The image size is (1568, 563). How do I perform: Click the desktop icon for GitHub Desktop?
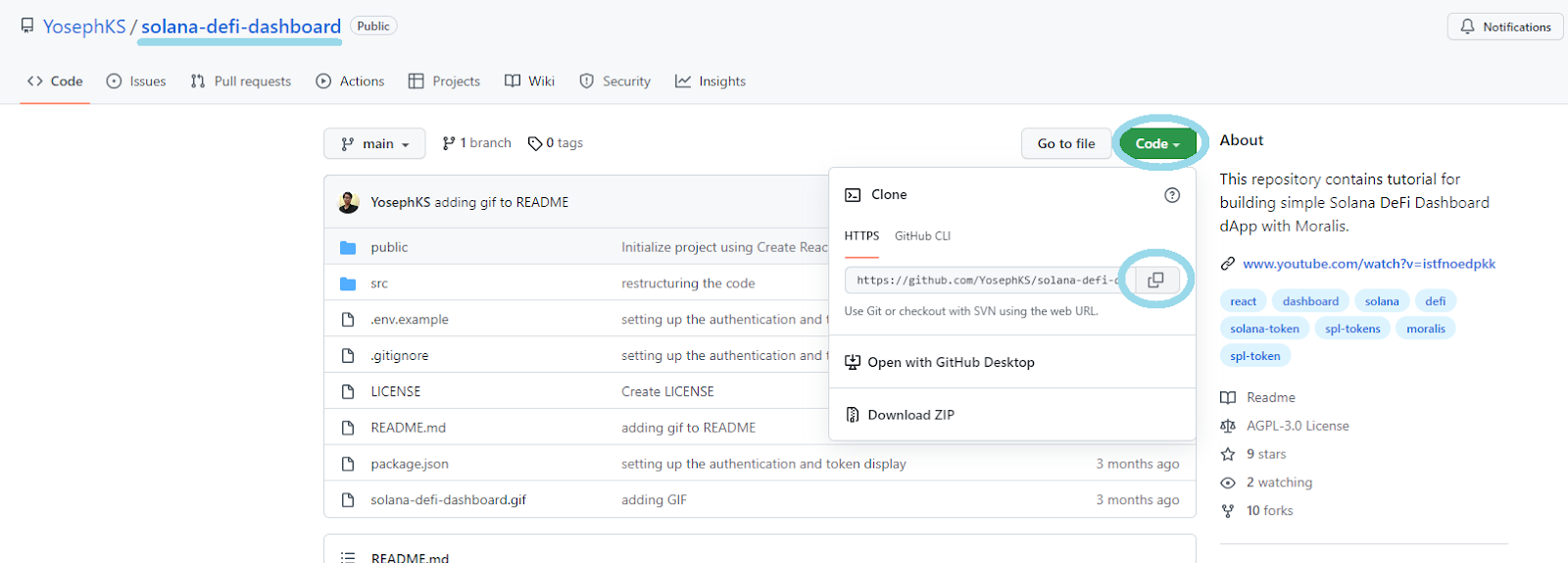click(853, 362)
